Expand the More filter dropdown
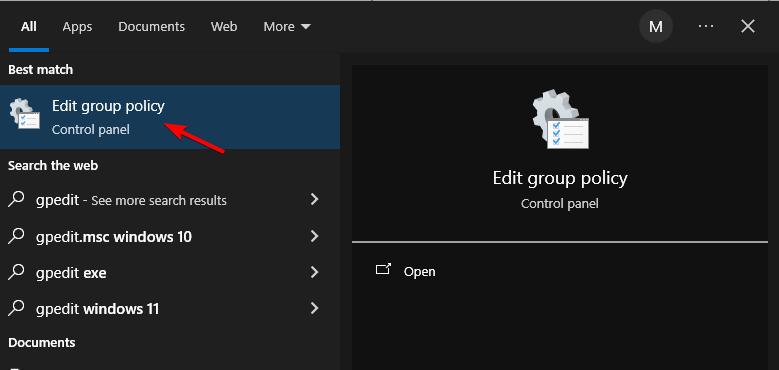Screen dimensions: 779x370 [x=287, y=26]
